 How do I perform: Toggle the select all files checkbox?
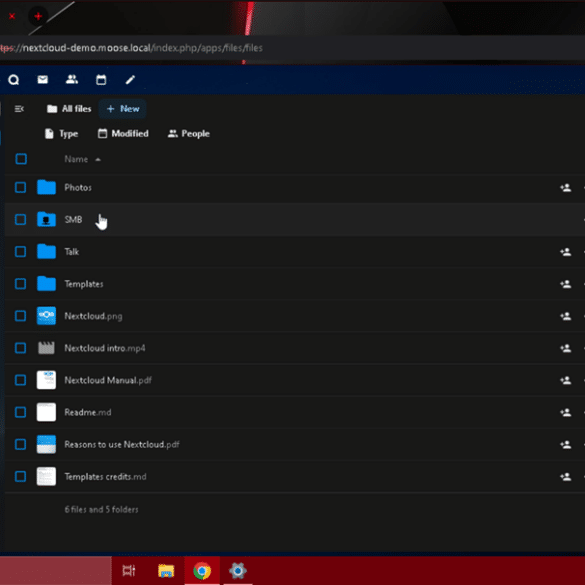(21, 159)
